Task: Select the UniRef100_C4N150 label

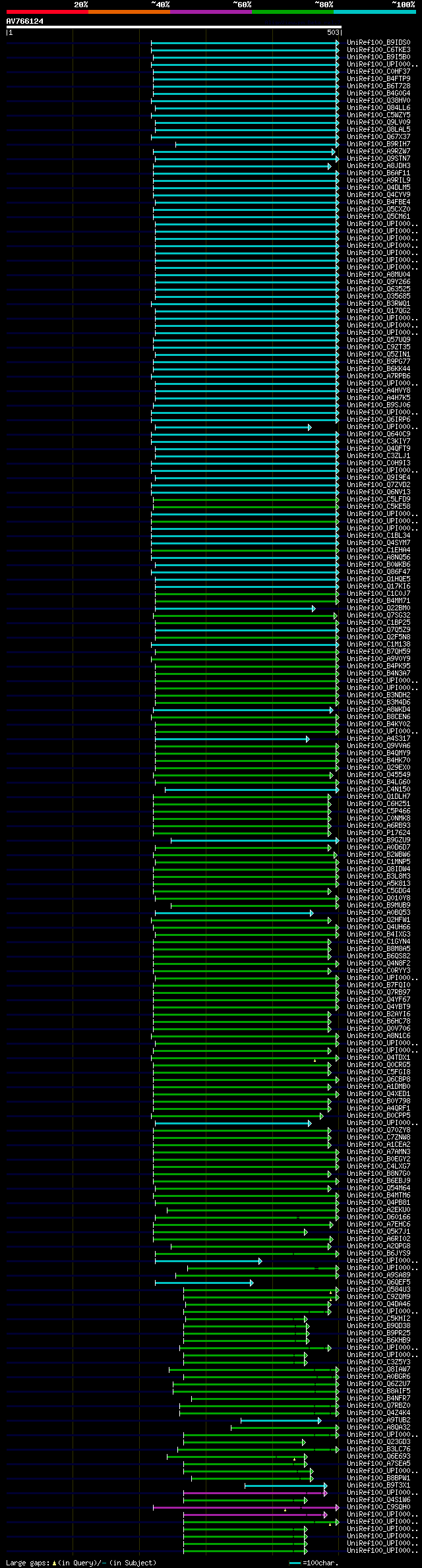Action: (x=378, y=789)
